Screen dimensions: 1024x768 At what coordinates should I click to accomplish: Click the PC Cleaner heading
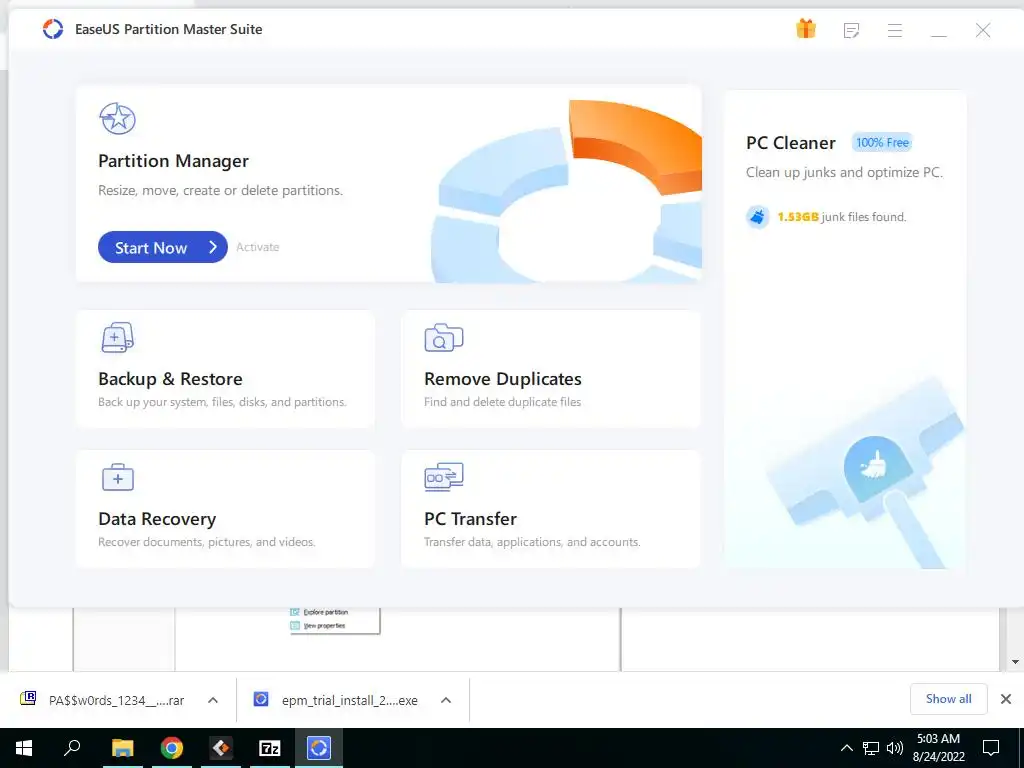click(x=791, y=142)
